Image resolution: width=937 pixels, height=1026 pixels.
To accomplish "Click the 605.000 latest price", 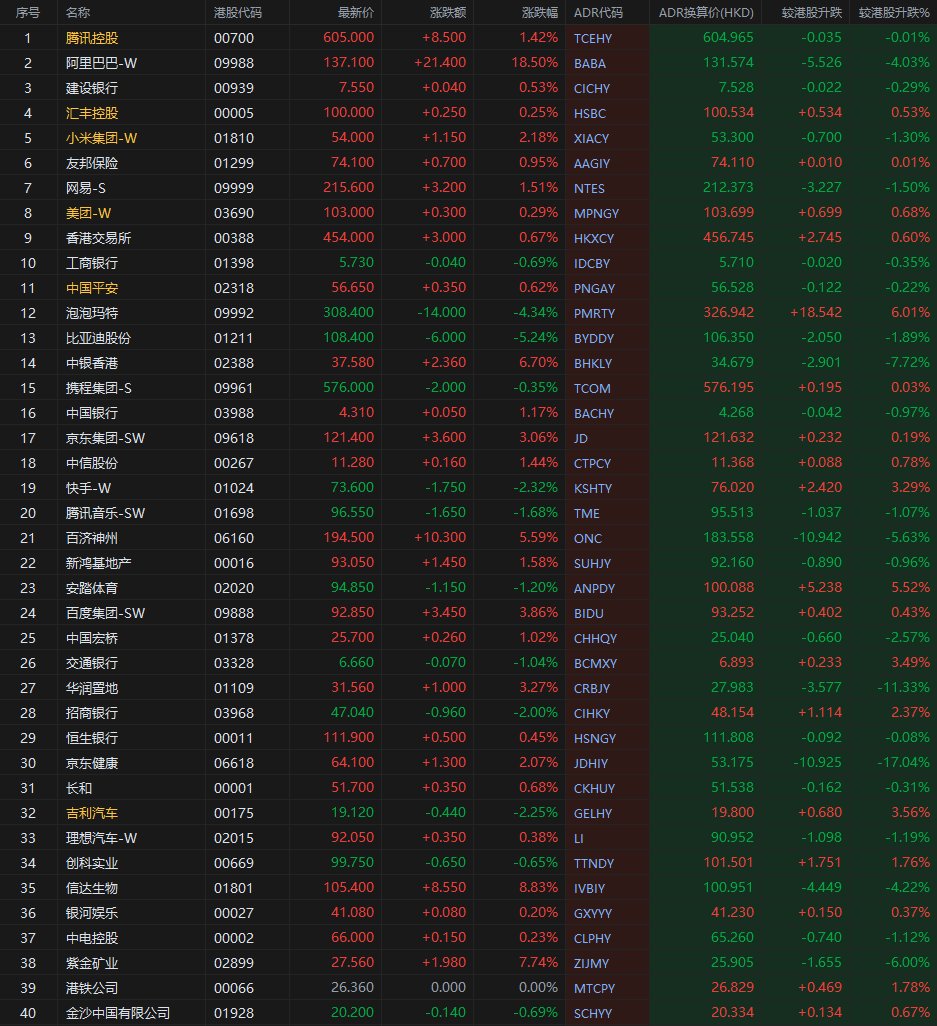I will (x=349, y=37).
